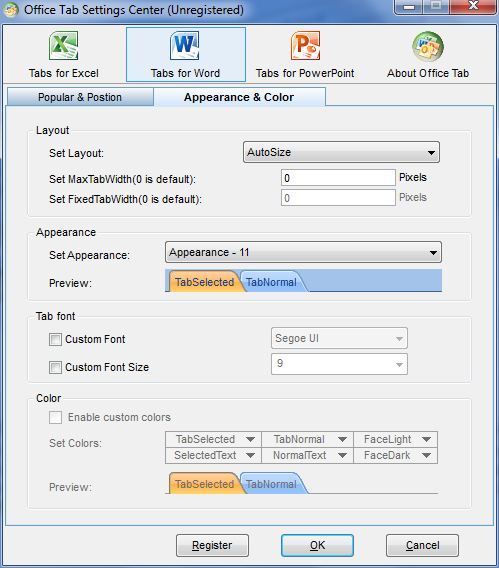The height and width of the screenshot is (568, 499).
Task: Close the Office Tab Settings window
Action: click(x=473, y=6)
